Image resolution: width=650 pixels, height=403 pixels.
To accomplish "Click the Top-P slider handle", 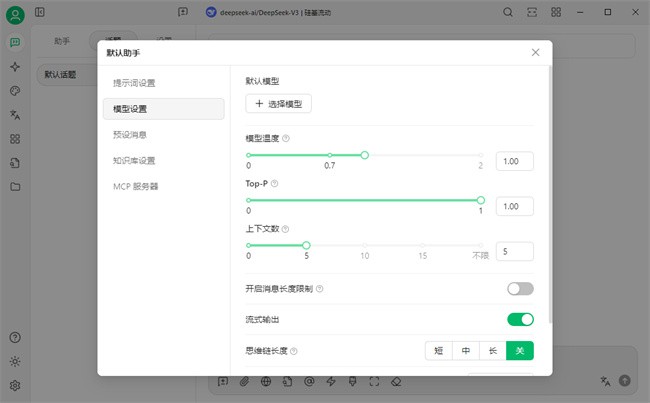I will (x=480, y=200).
